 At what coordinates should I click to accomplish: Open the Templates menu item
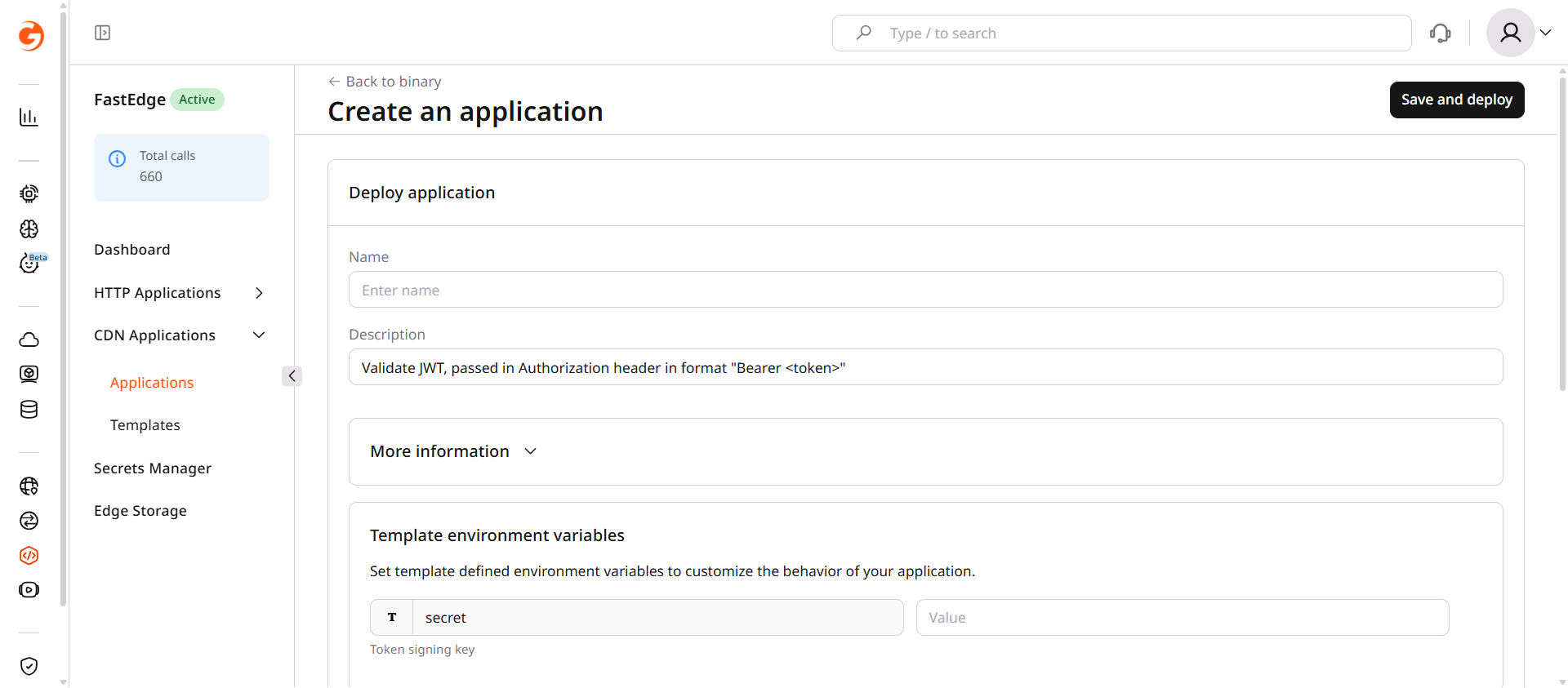(x=145, y=425)
